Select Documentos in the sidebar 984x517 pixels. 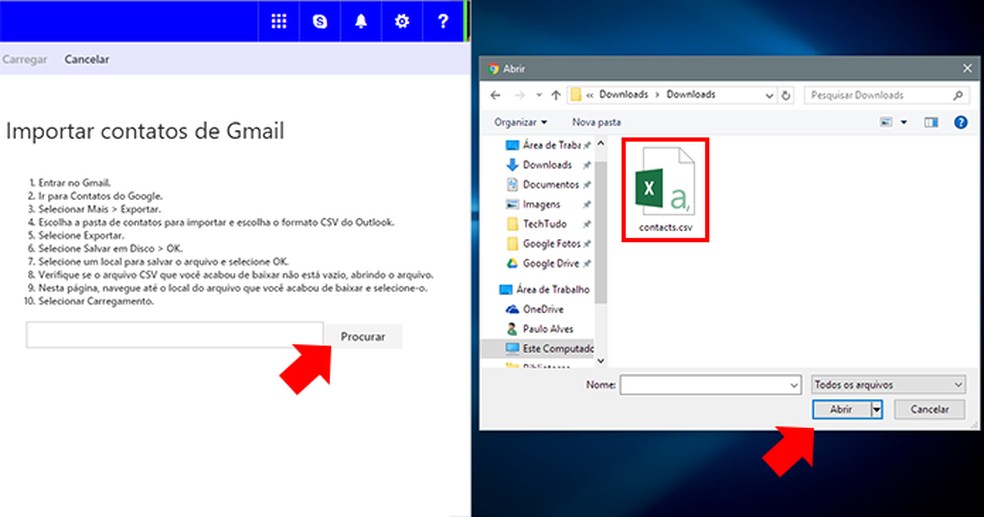coord(548,184)
